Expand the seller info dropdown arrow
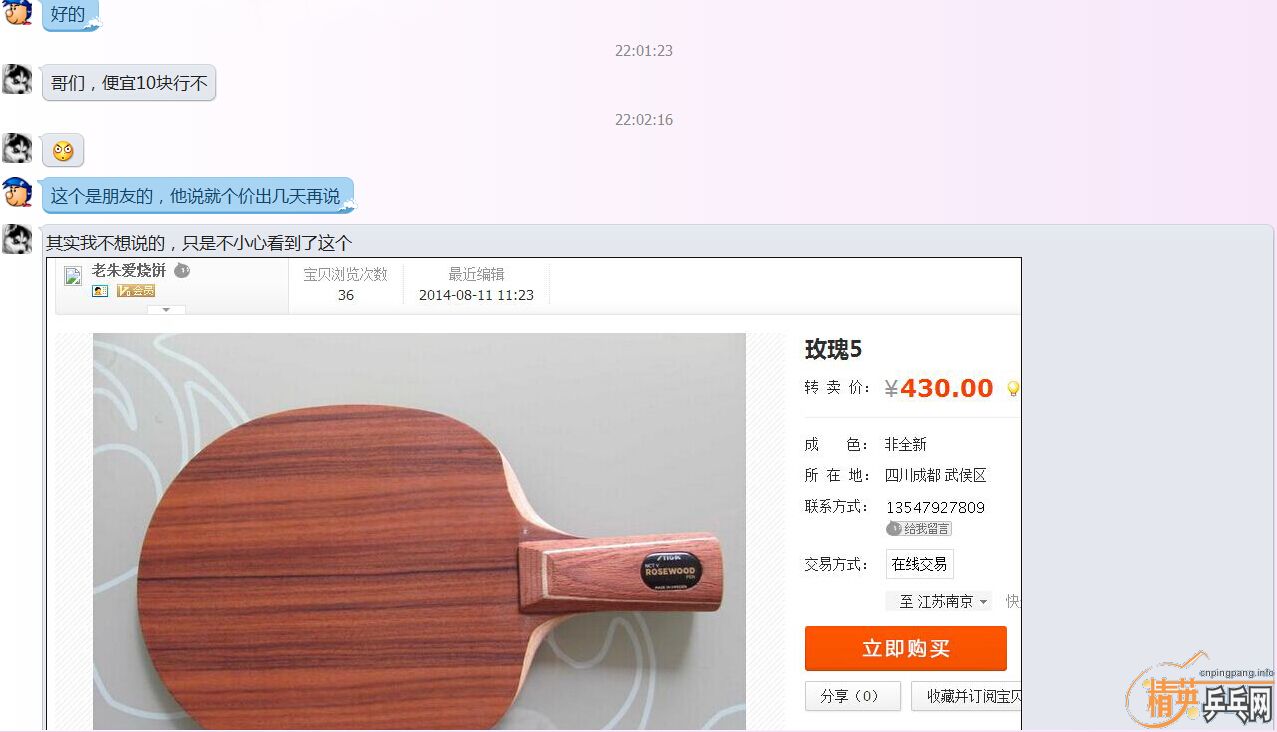The height and width of the screenshot is (732, 1277). point(166,310)
